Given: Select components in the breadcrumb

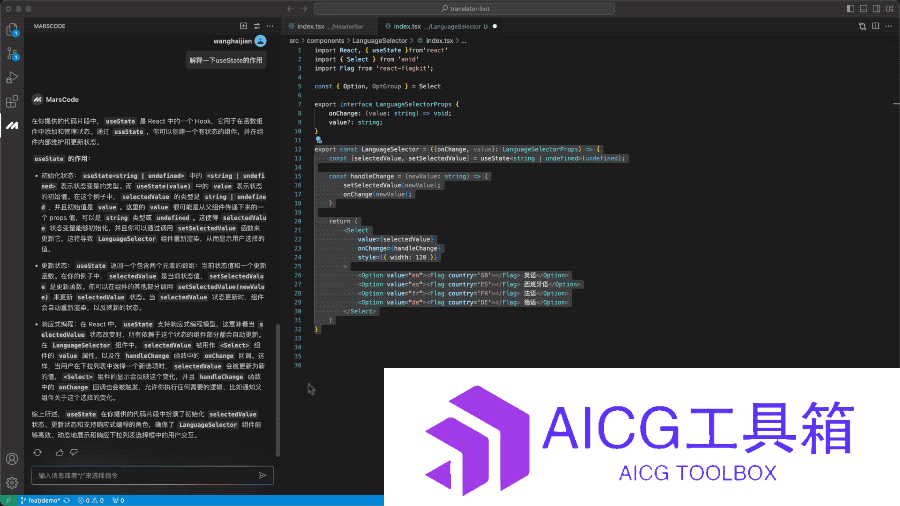Looking at the screenshot, I should 325,41.
